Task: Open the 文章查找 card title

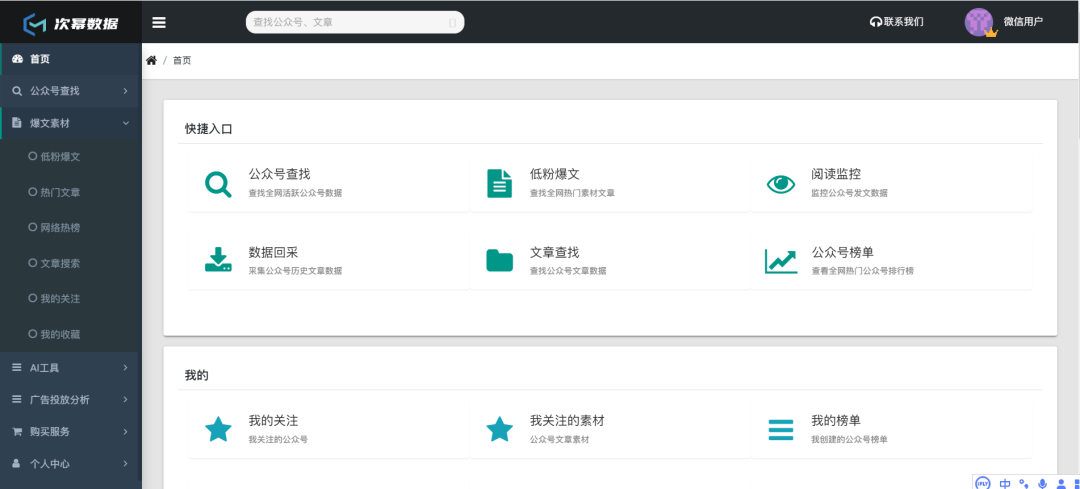Action: (x=554, y=252)
